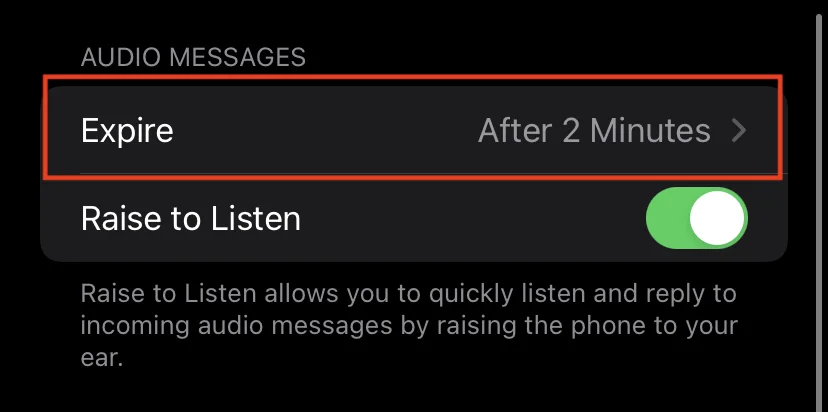
Task: Tap the Raise to Listen row
Action: point(413,218)
